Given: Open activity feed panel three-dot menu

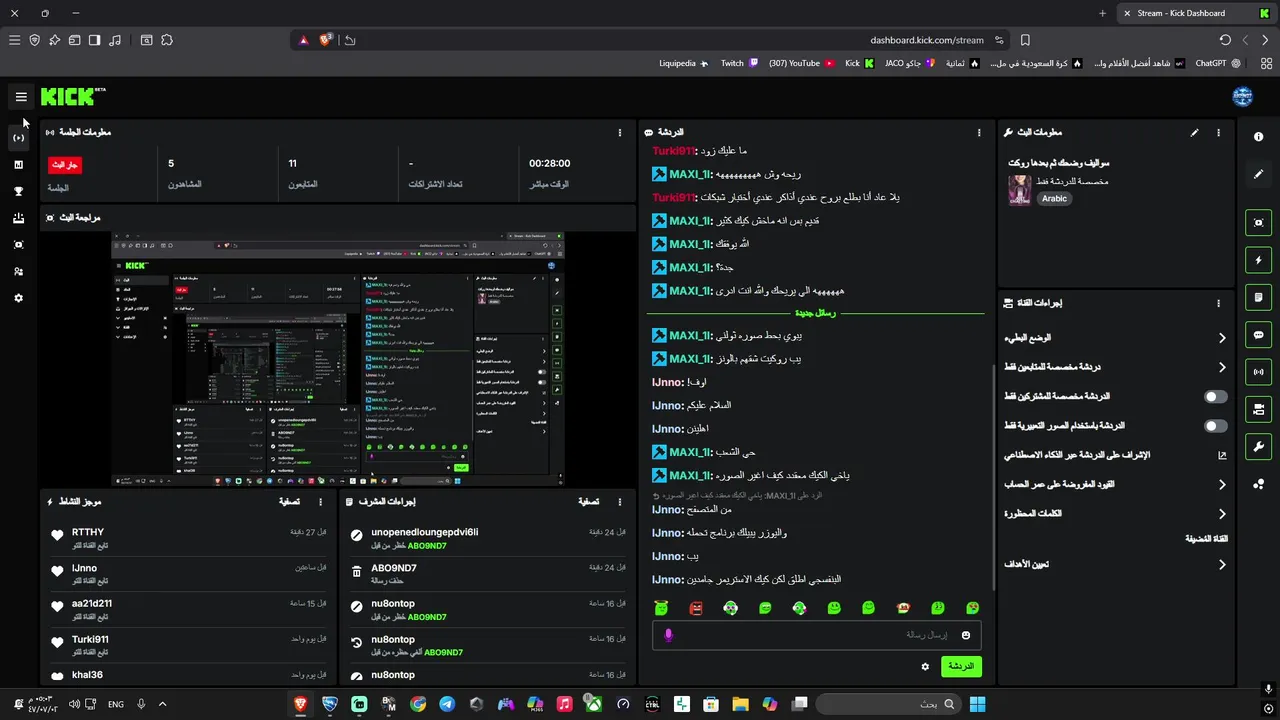Looking at the screenshot, I should click(321, 502).
